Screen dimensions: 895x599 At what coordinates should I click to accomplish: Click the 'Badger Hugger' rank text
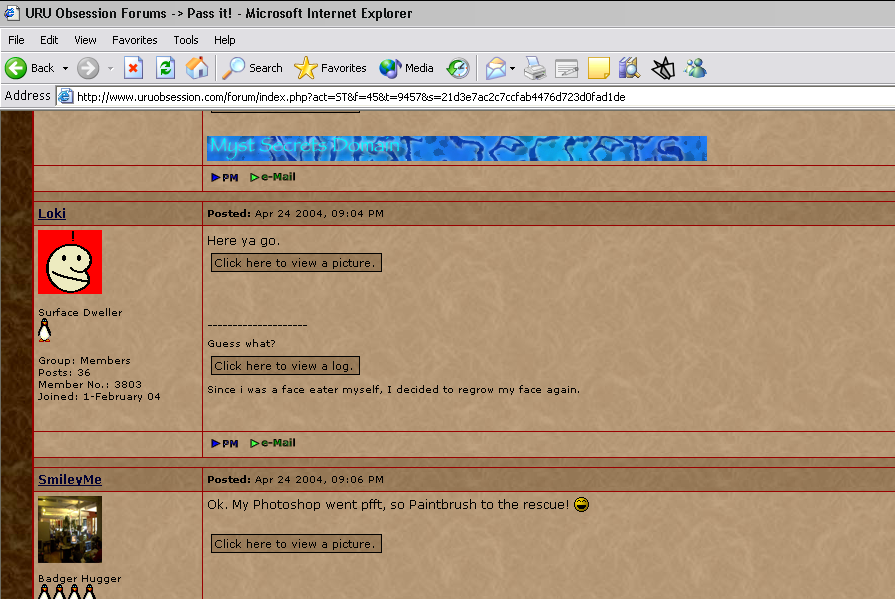[x=79, y=578]
